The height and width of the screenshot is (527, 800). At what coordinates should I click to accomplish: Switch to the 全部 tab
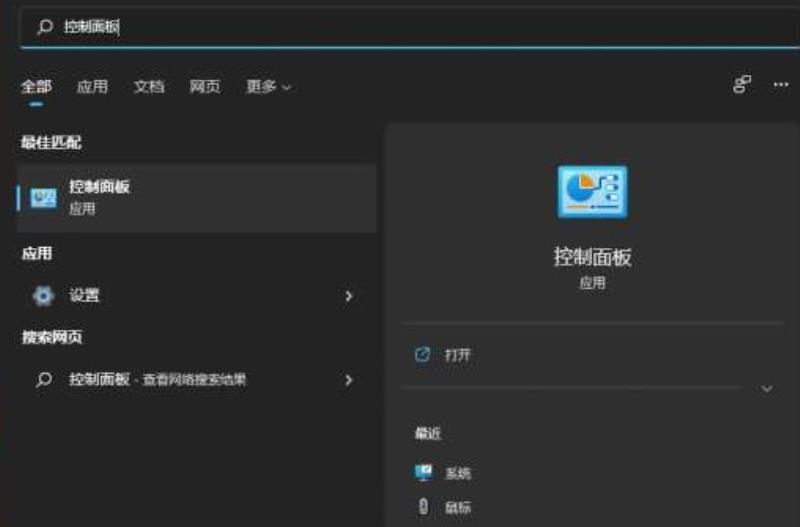(x=36, y=87)
